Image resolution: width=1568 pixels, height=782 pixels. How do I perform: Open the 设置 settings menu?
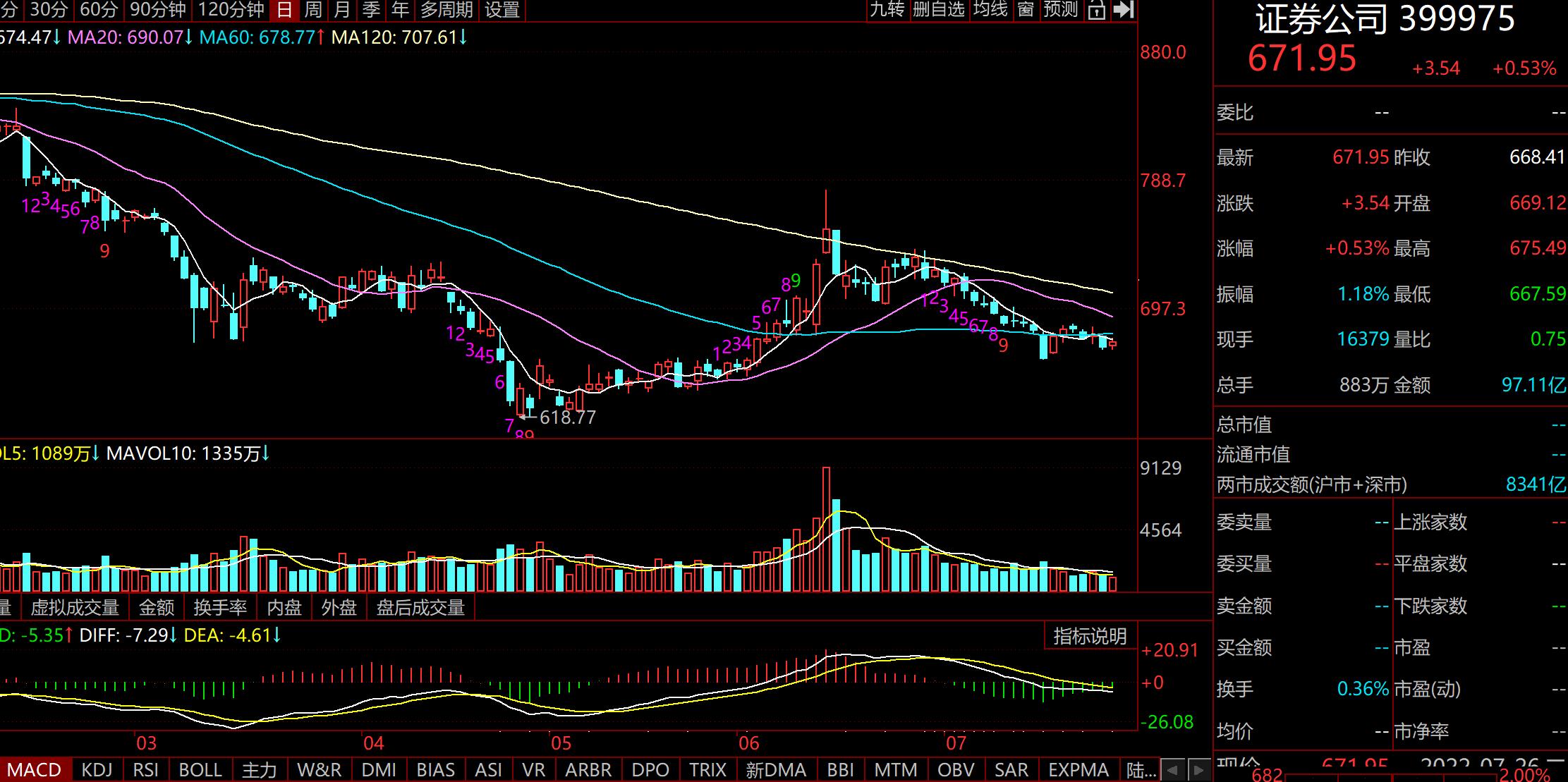click(502, 10)
